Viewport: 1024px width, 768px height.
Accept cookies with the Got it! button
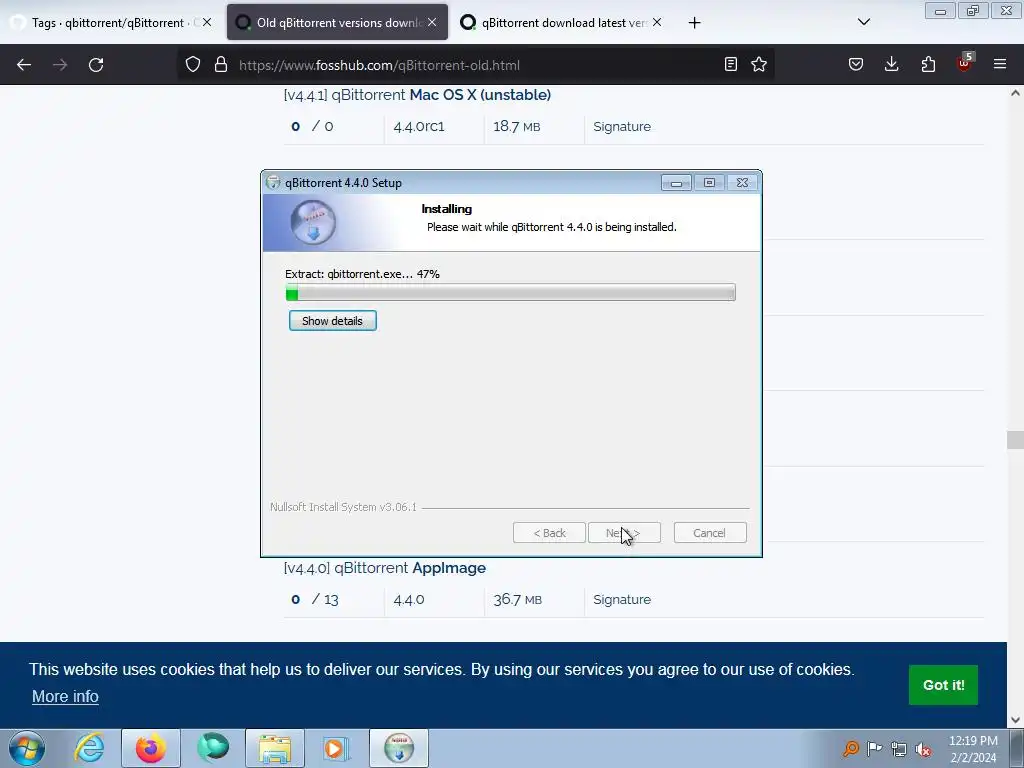(x=943, y=685)
